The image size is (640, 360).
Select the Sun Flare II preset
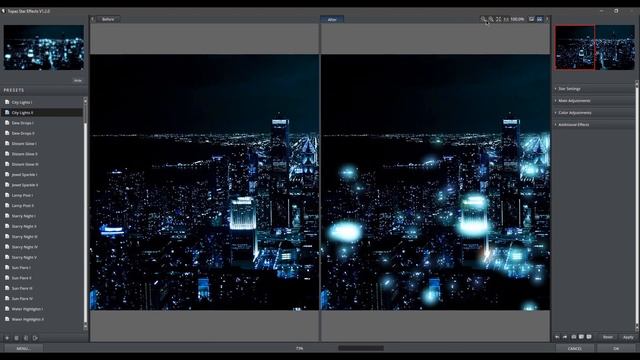pos(42,278)
